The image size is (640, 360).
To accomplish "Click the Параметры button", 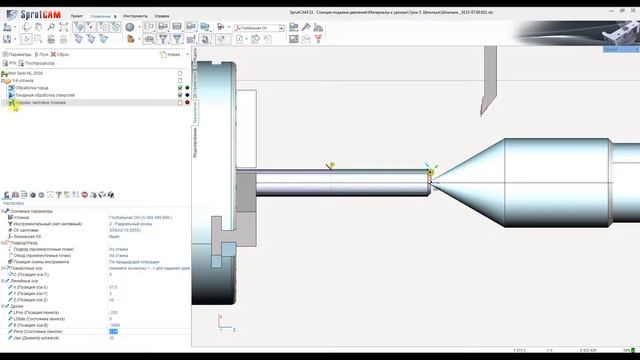I will point(17,54).
